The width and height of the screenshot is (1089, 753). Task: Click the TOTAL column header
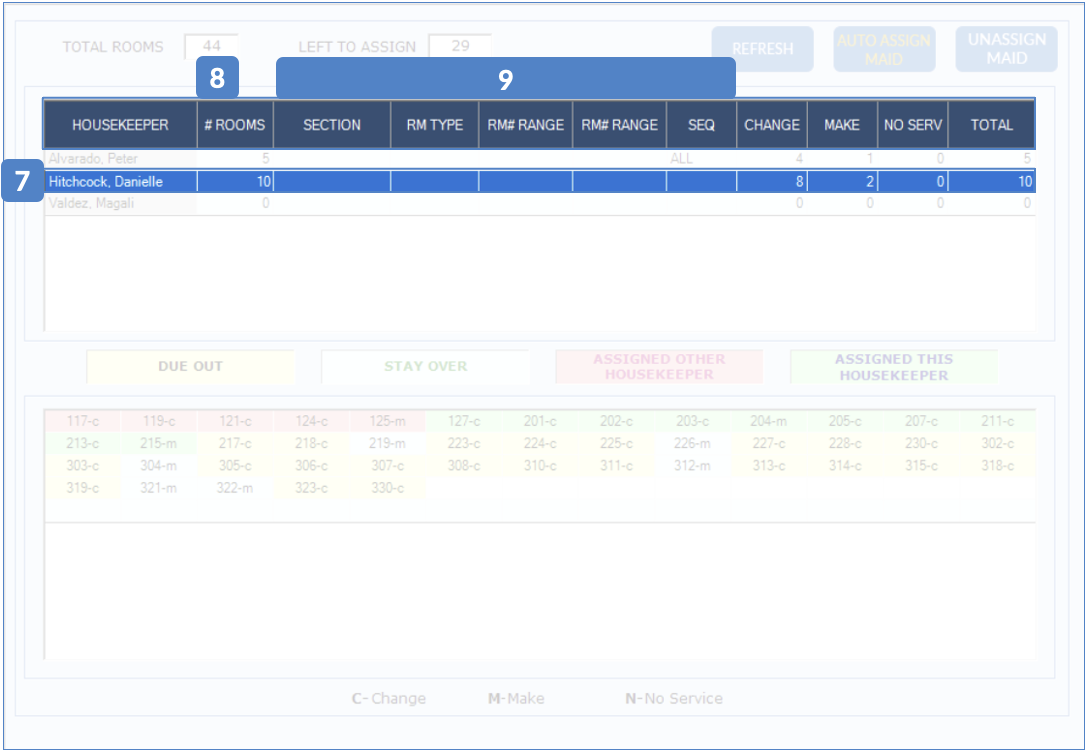(x=991, y=125)
